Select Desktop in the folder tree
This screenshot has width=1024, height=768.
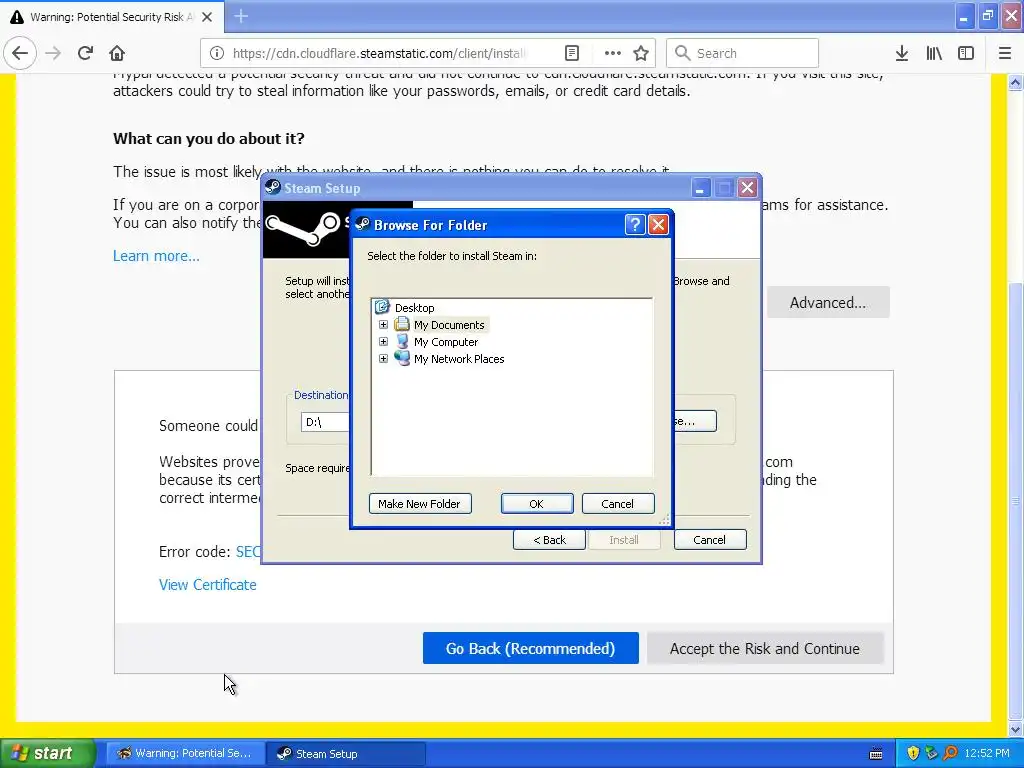tap(414, 308)
